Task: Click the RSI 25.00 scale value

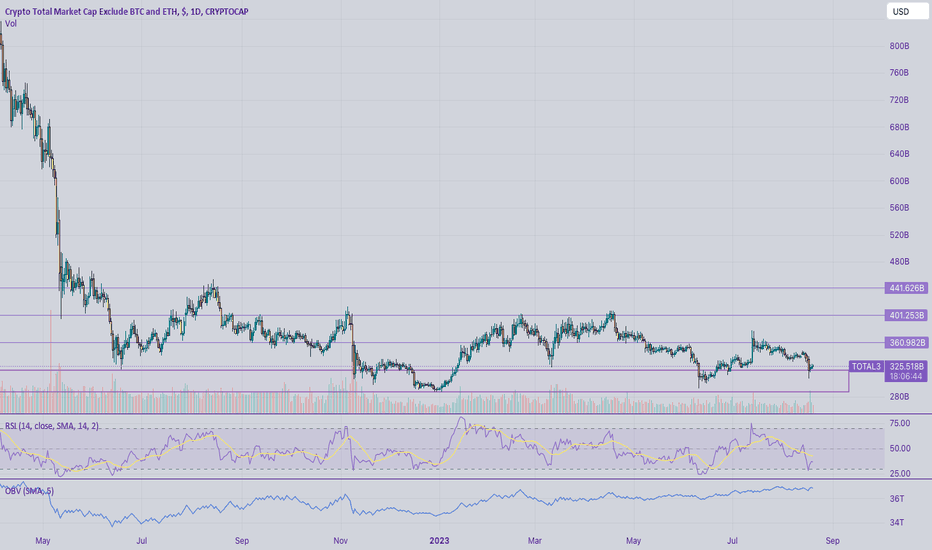Action: coord(900,473)
